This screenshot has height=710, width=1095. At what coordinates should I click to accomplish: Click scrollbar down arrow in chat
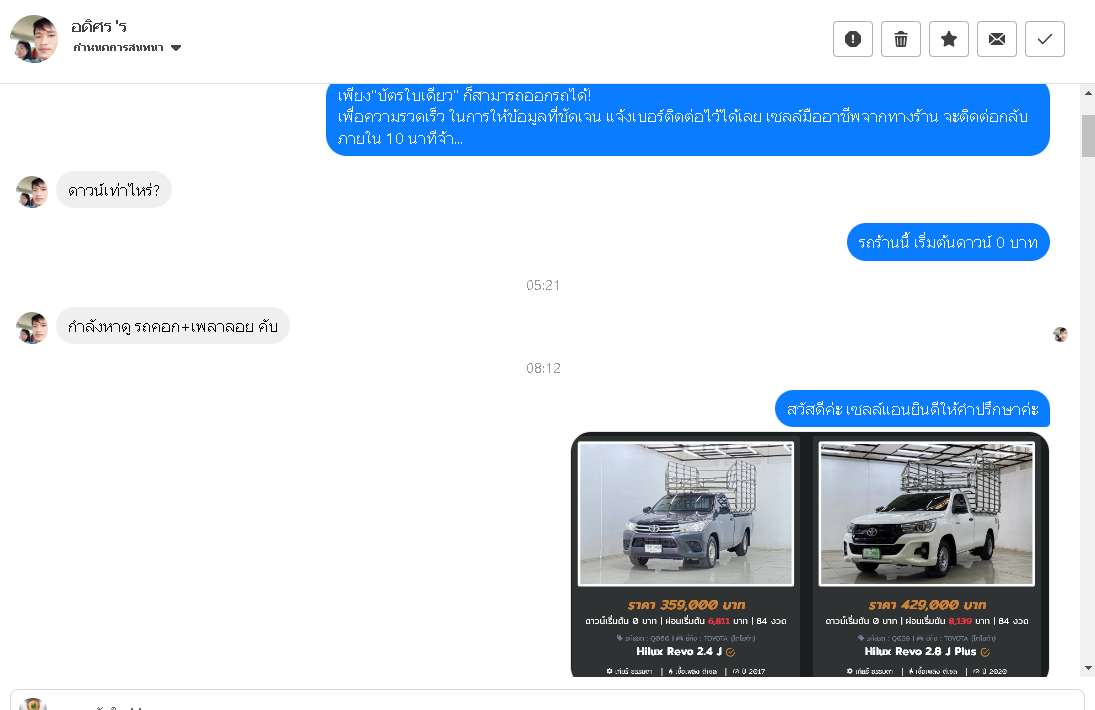[1088, 668]
